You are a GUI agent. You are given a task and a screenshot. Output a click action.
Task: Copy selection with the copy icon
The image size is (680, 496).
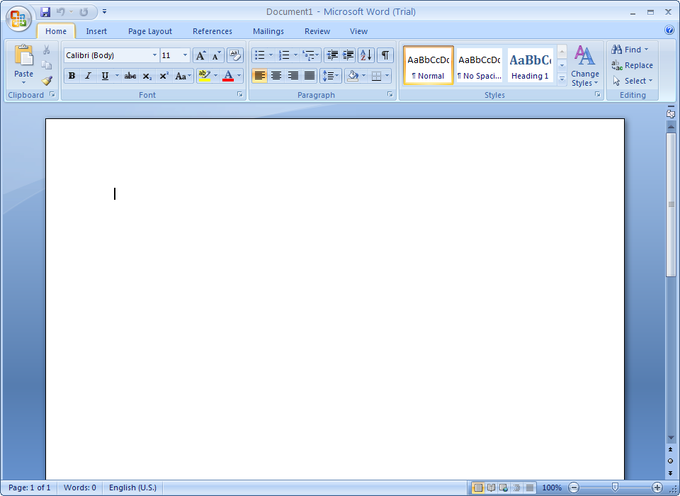(x=46, y=65)
